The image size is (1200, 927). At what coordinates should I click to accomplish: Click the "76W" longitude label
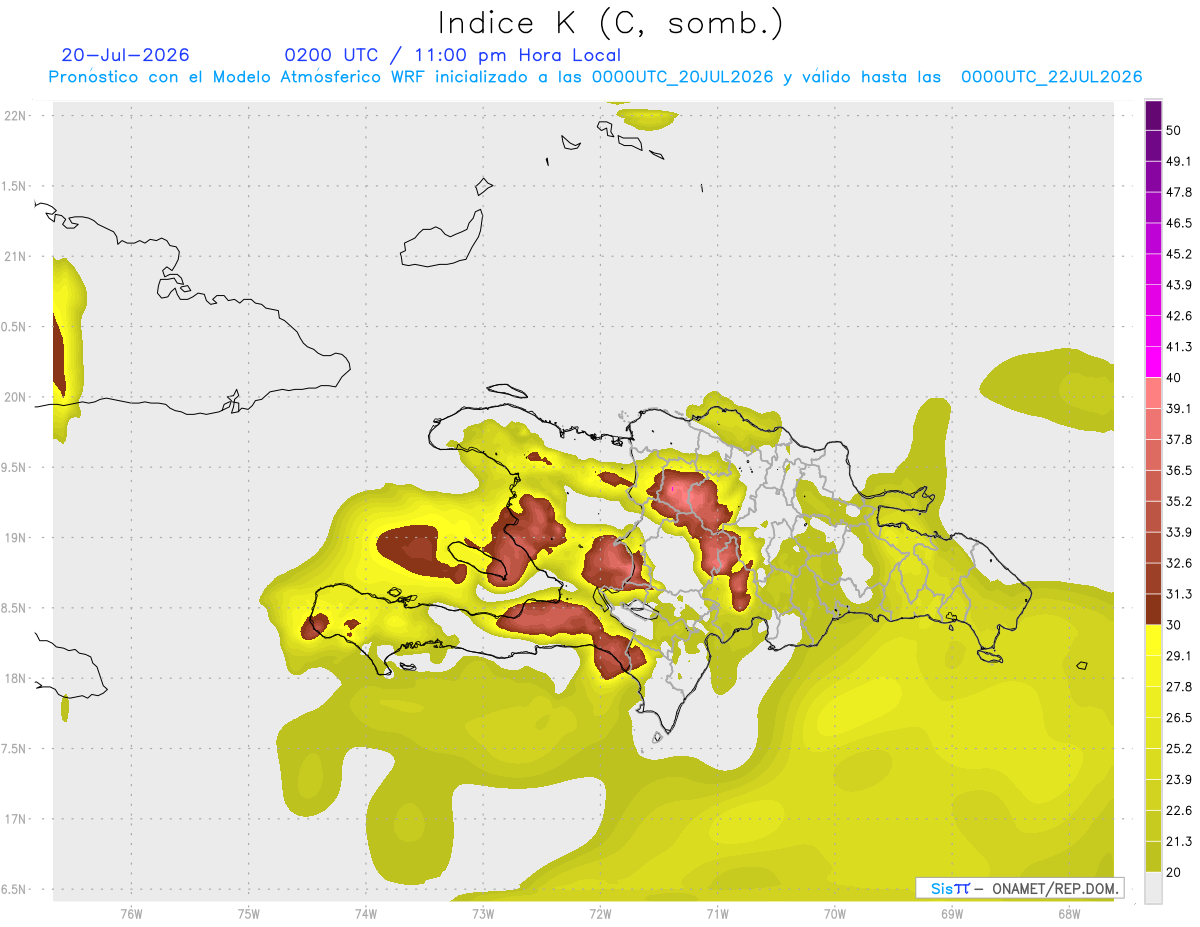pyautogui.click(x=131, y=914)
